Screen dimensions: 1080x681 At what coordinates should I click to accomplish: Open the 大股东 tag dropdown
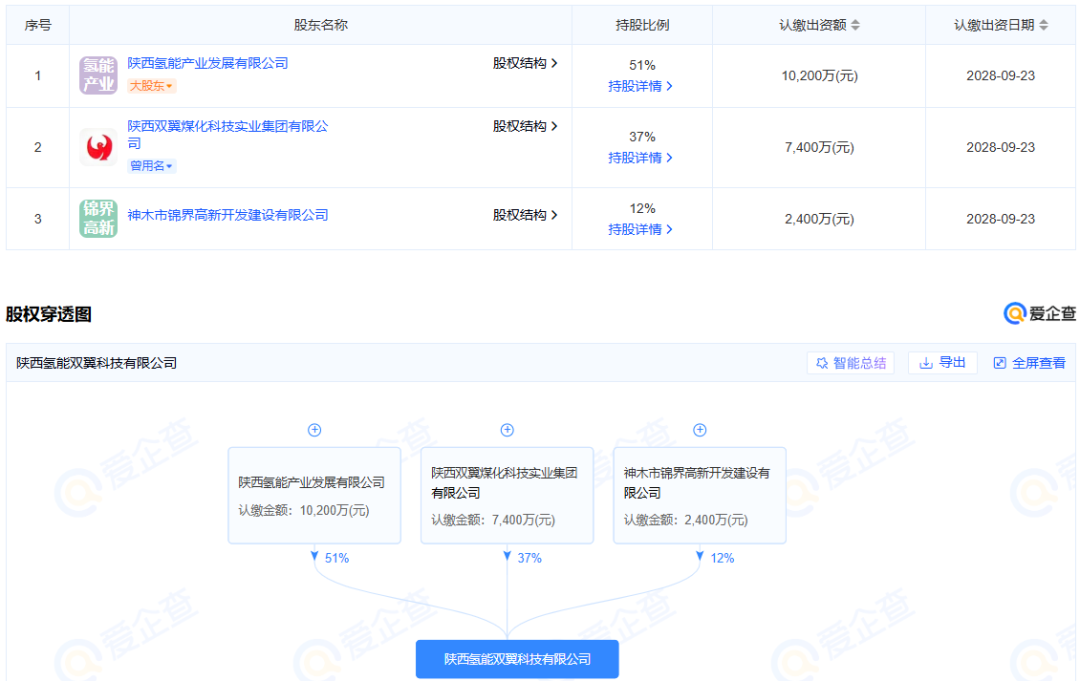pos(152,86)
